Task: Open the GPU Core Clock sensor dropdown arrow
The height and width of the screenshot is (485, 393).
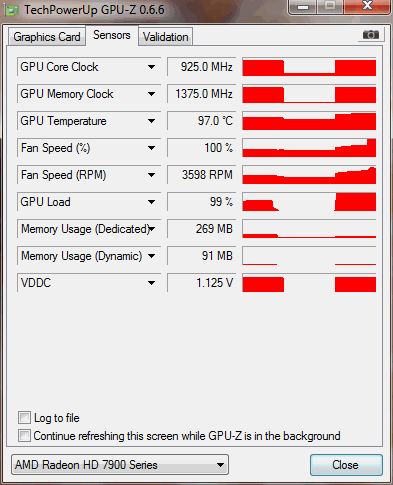Action: (x=151, y=67)
